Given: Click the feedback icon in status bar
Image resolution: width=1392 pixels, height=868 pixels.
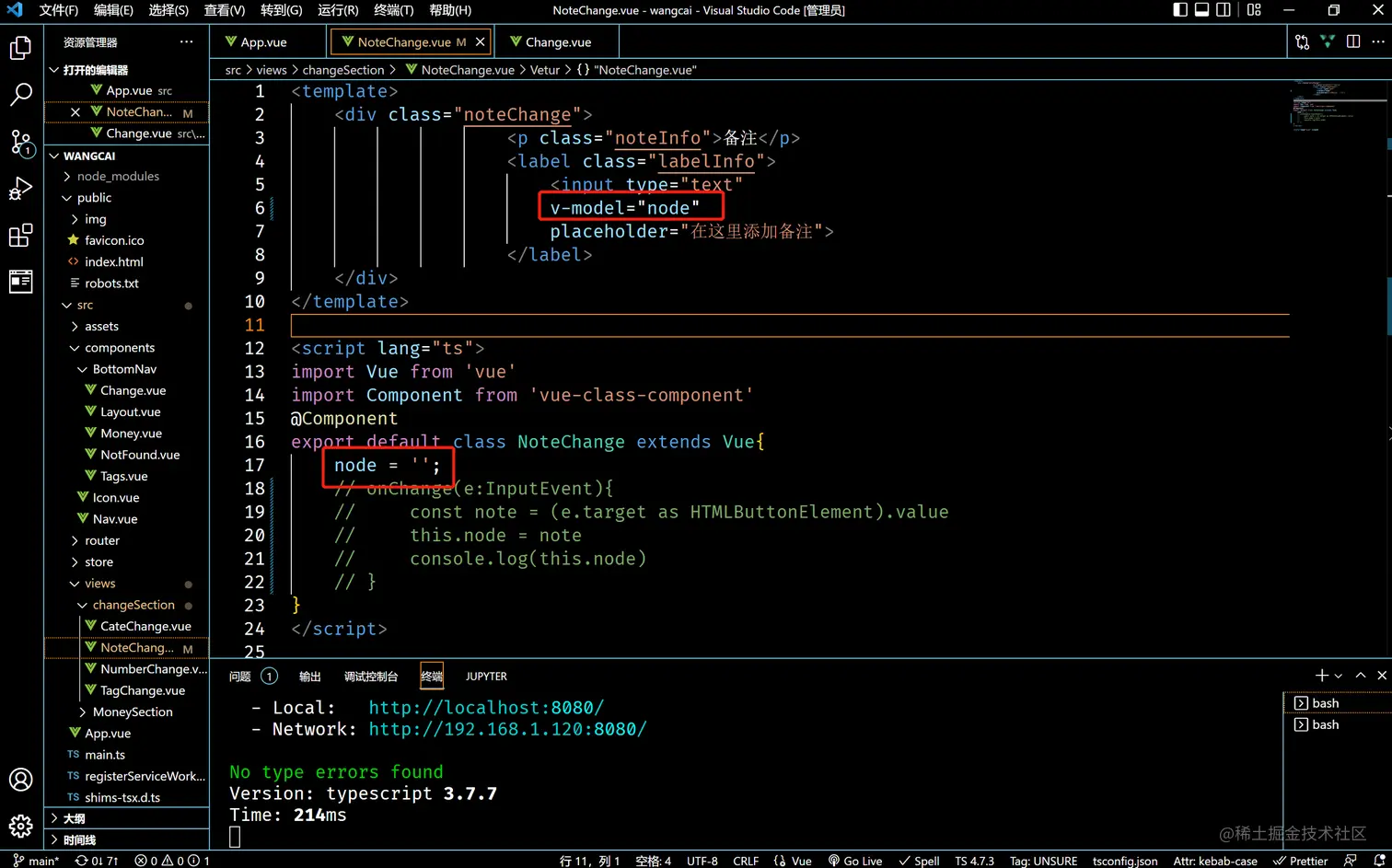Looking at the screenshot, I should click(x=1350, y=861).
